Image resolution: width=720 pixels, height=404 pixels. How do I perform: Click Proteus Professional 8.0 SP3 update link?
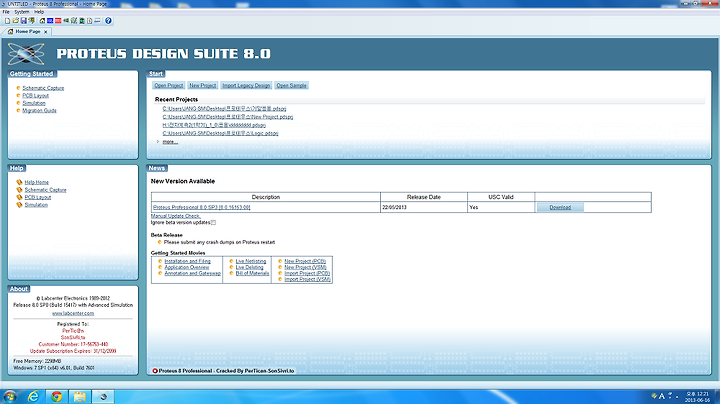coord(202,208)
